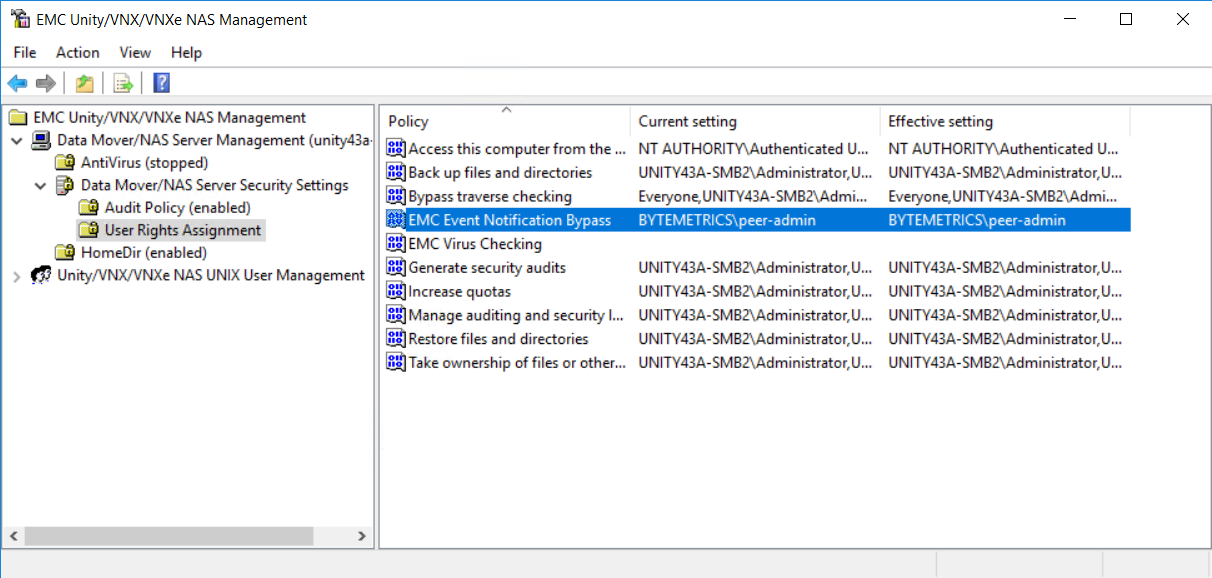Click the Export List toolbar icon

point(122,83)
